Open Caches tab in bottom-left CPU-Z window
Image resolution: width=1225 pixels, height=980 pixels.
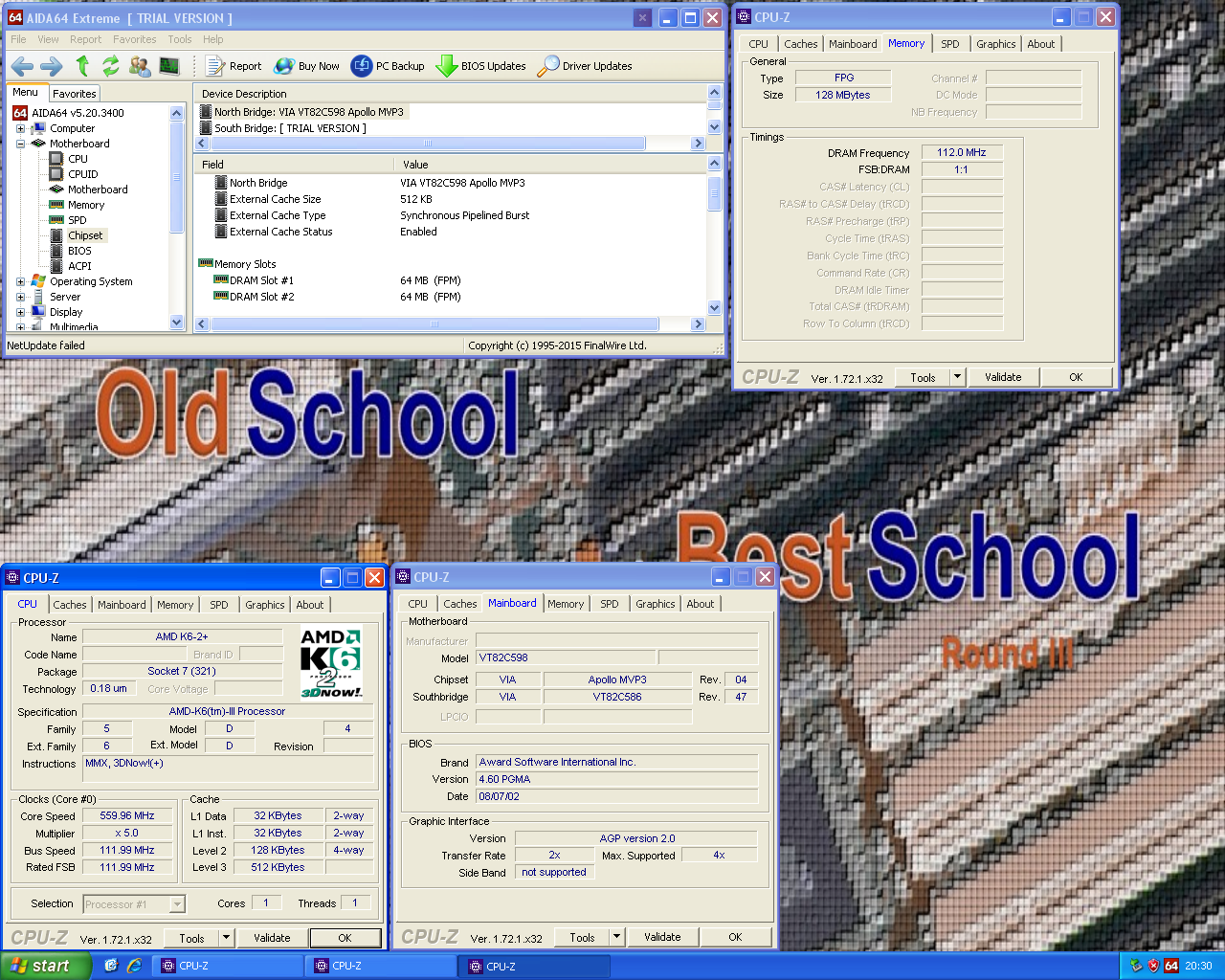click(x=70, y=605)
